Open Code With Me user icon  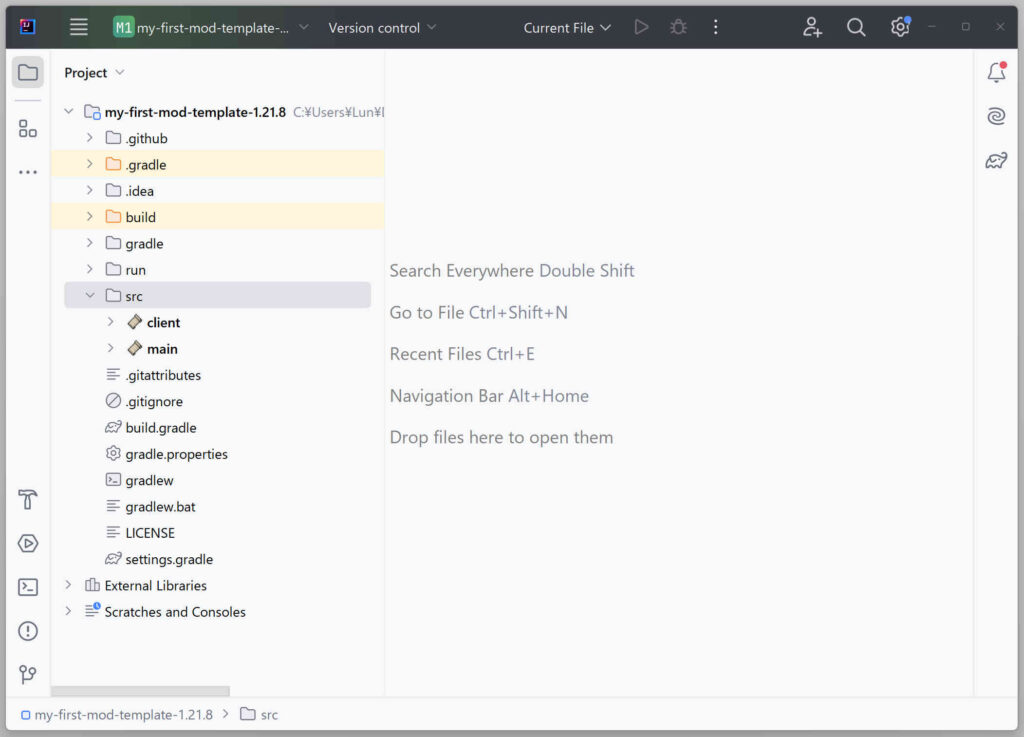(812, 27)
